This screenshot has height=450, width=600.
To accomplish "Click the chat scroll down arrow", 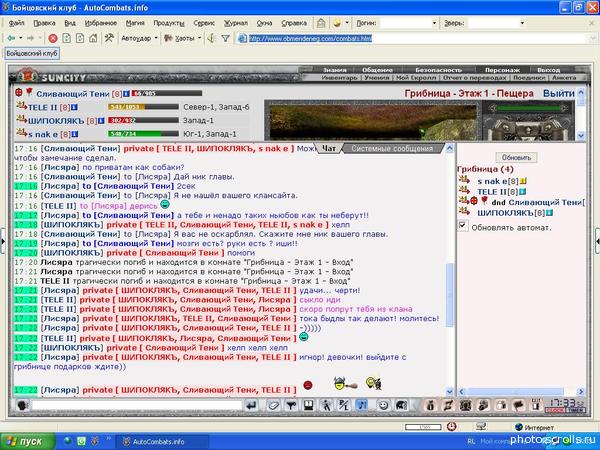I will coord(450,391).
